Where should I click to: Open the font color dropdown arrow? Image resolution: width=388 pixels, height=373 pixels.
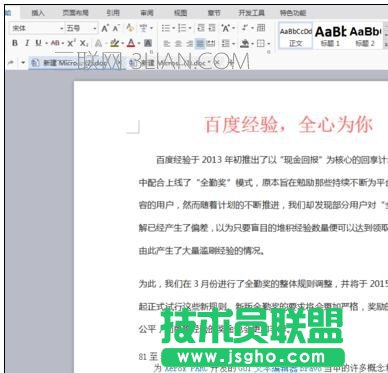click(x=139, y=43)
